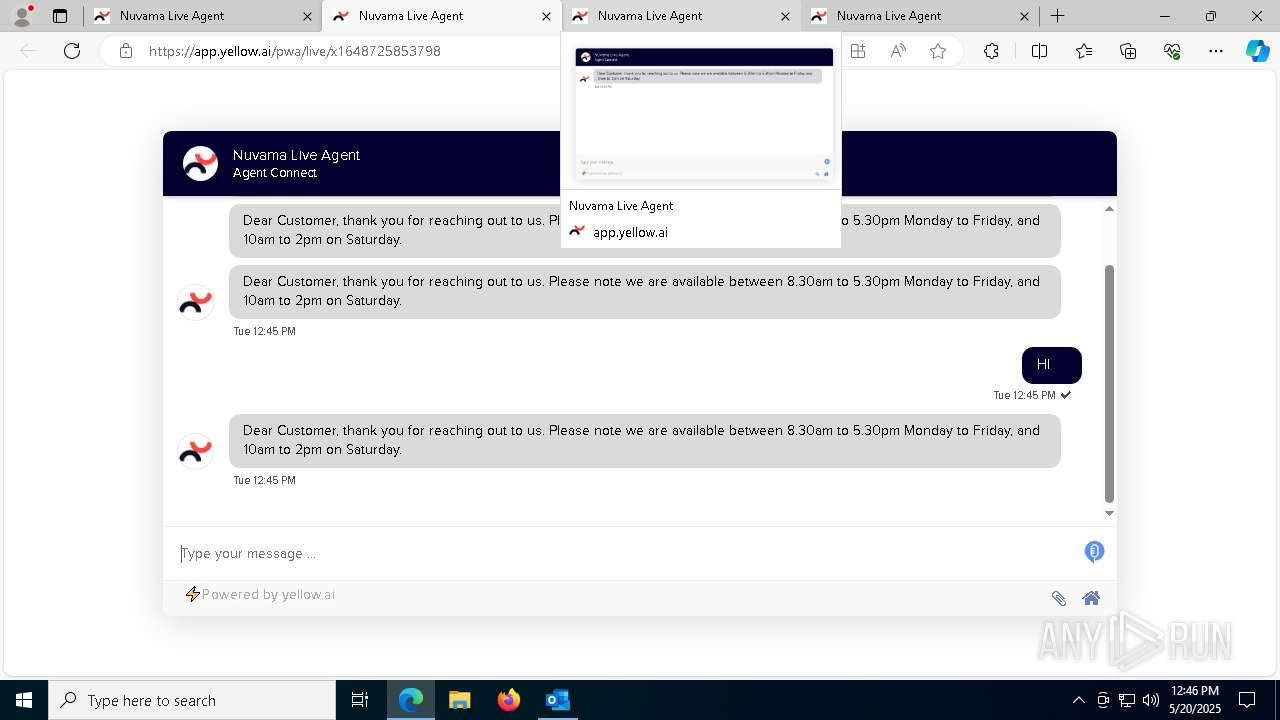The width and height of the screenshot is (1280, 720).
Task: Click the chat scrollbar thumb
Action: tap(1109, 384)
